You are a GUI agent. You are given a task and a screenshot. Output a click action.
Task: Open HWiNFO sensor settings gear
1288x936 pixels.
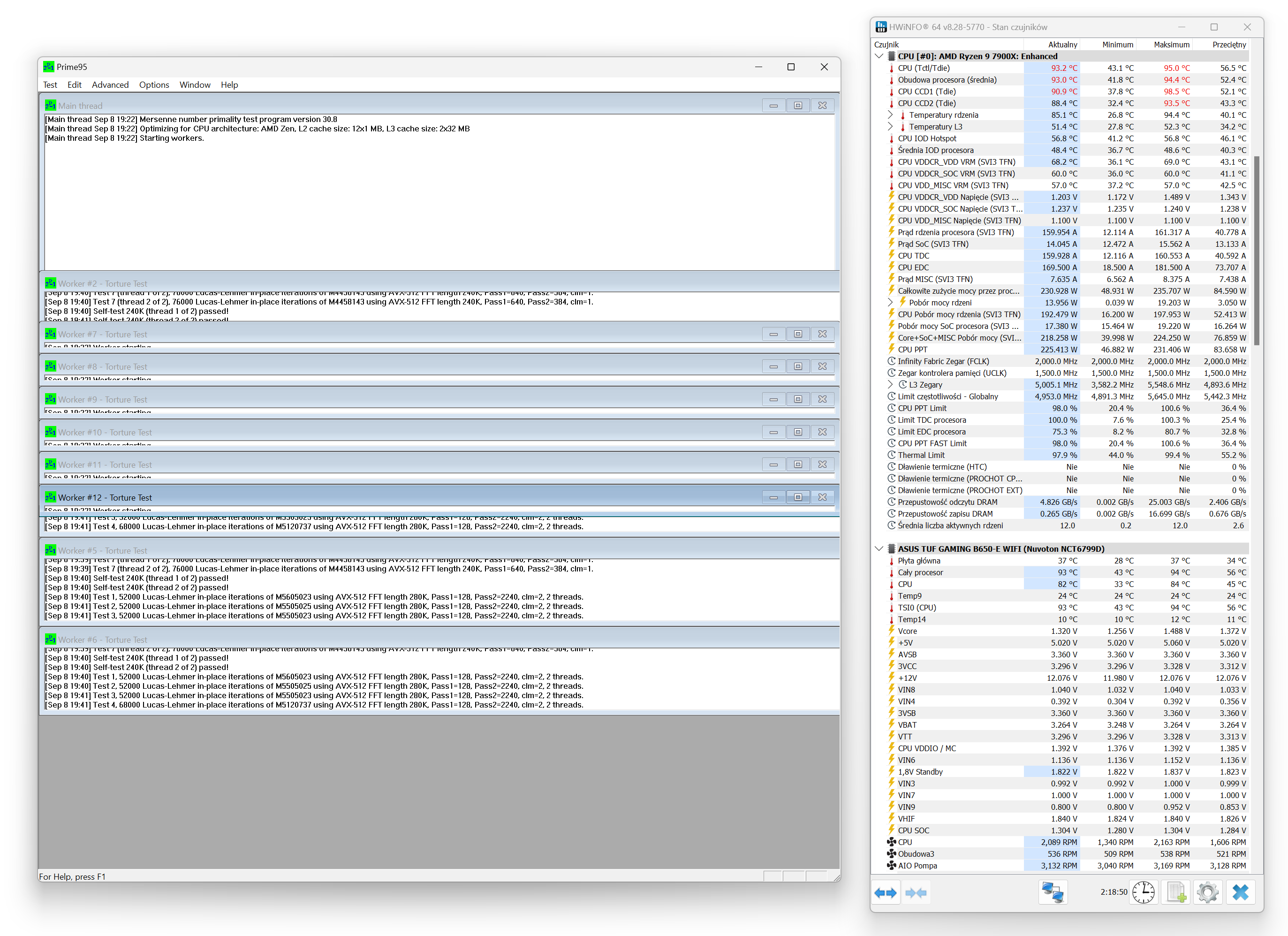1207,893
